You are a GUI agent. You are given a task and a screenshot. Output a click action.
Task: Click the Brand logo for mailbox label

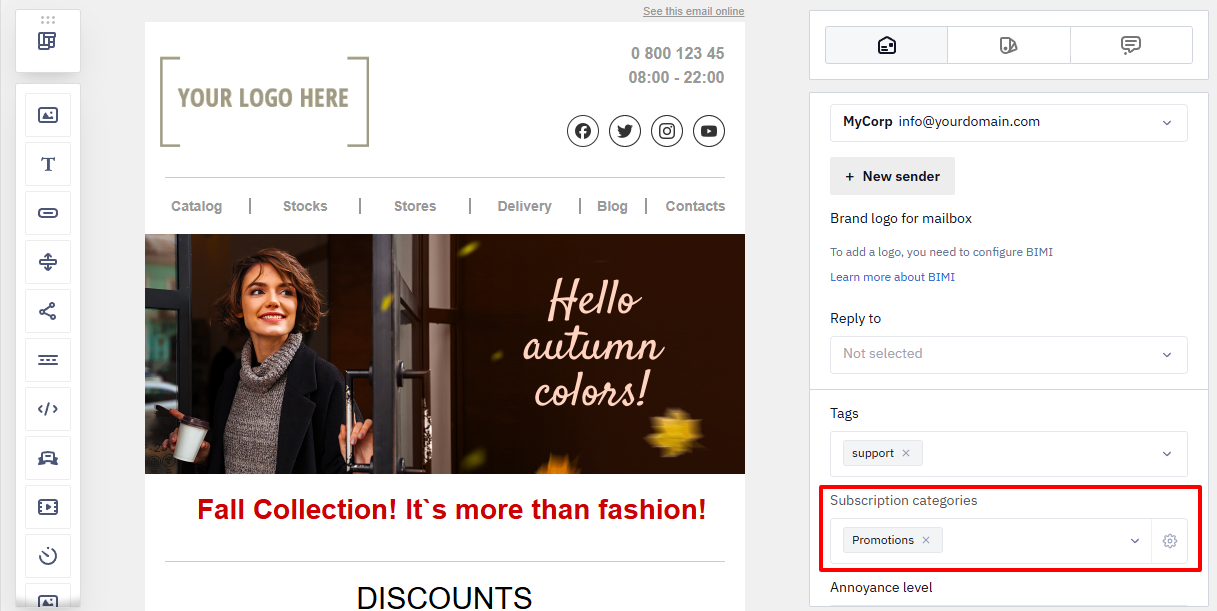pos(901,218)
